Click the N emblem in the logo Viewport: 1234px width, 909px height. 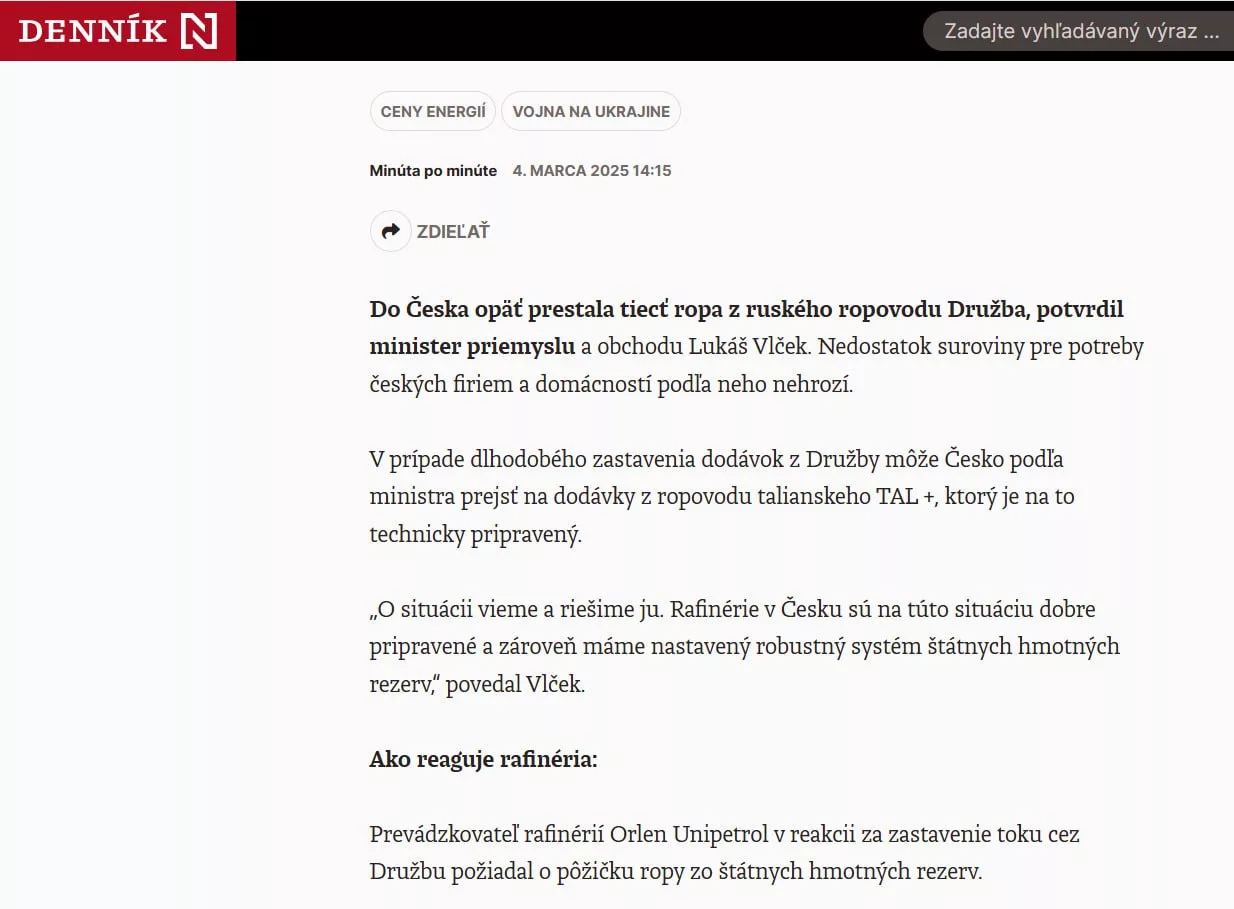pos(198,31)
